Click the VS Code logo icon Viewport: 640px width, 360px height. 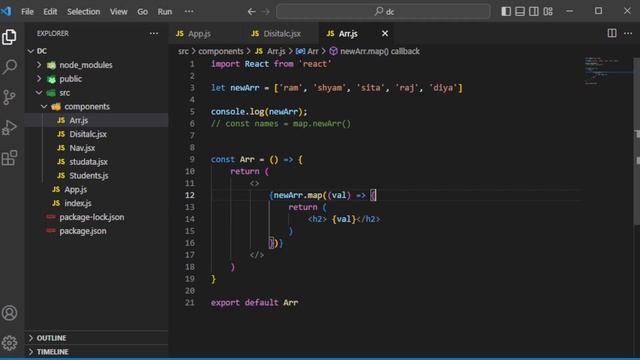[6, 11]
